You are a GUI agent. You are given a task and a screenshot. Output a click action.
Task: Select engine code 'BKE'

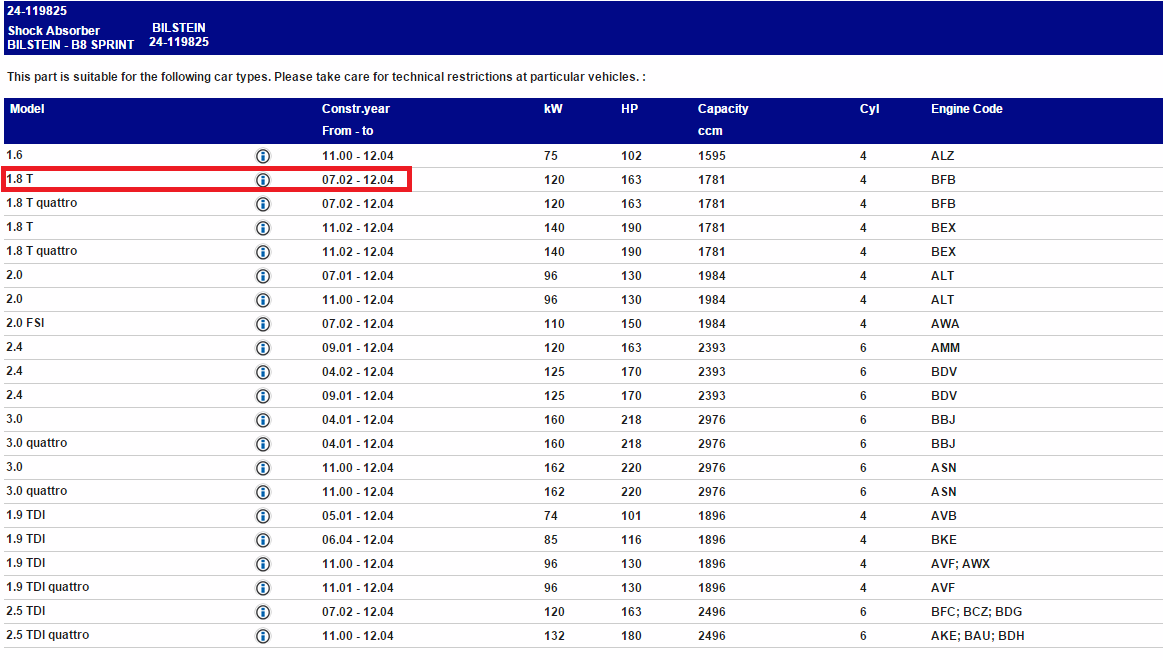click(x=943, y=540)
